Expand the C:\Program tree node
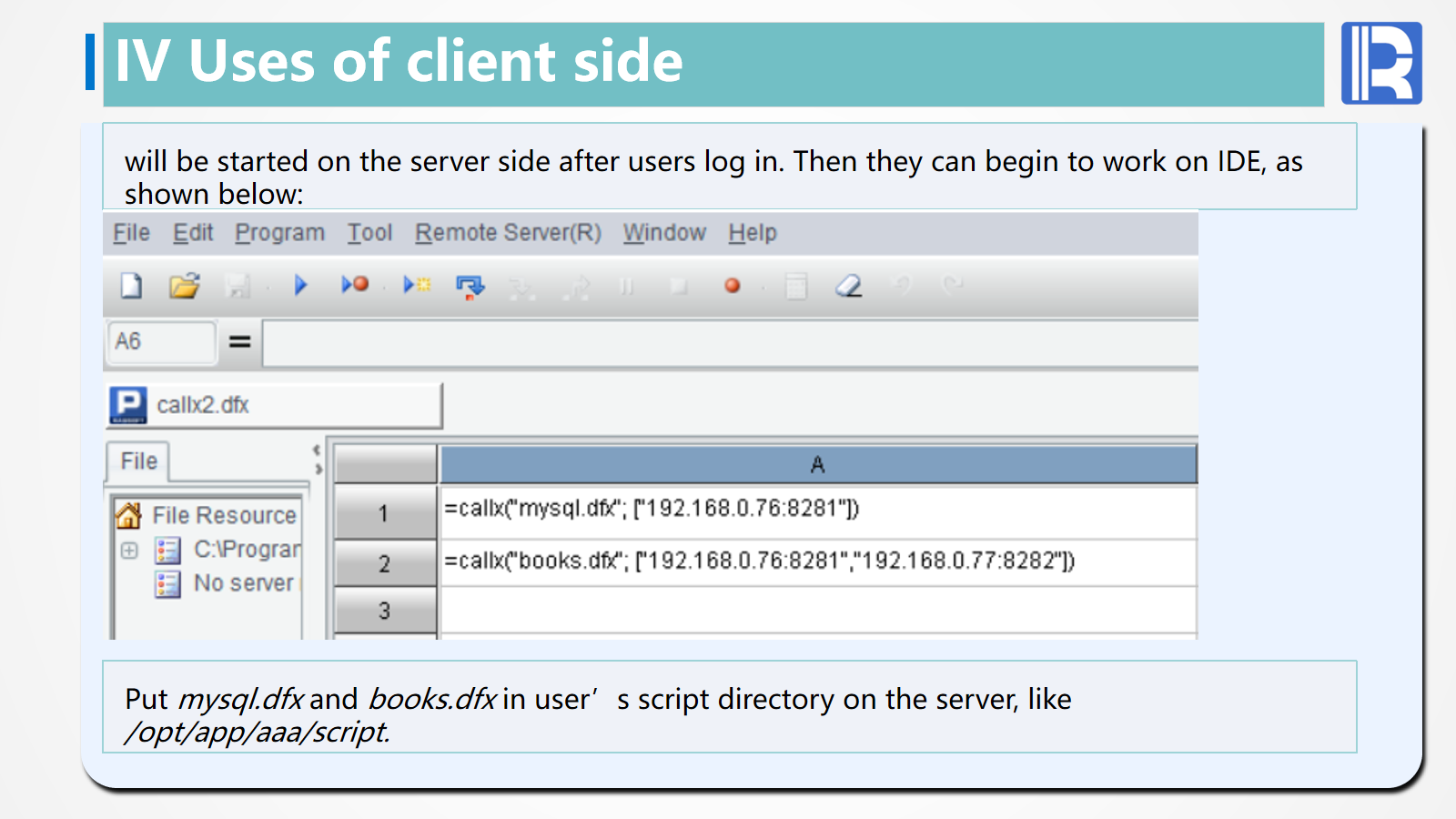The image size is (1456, 819). tap(129, 551)
